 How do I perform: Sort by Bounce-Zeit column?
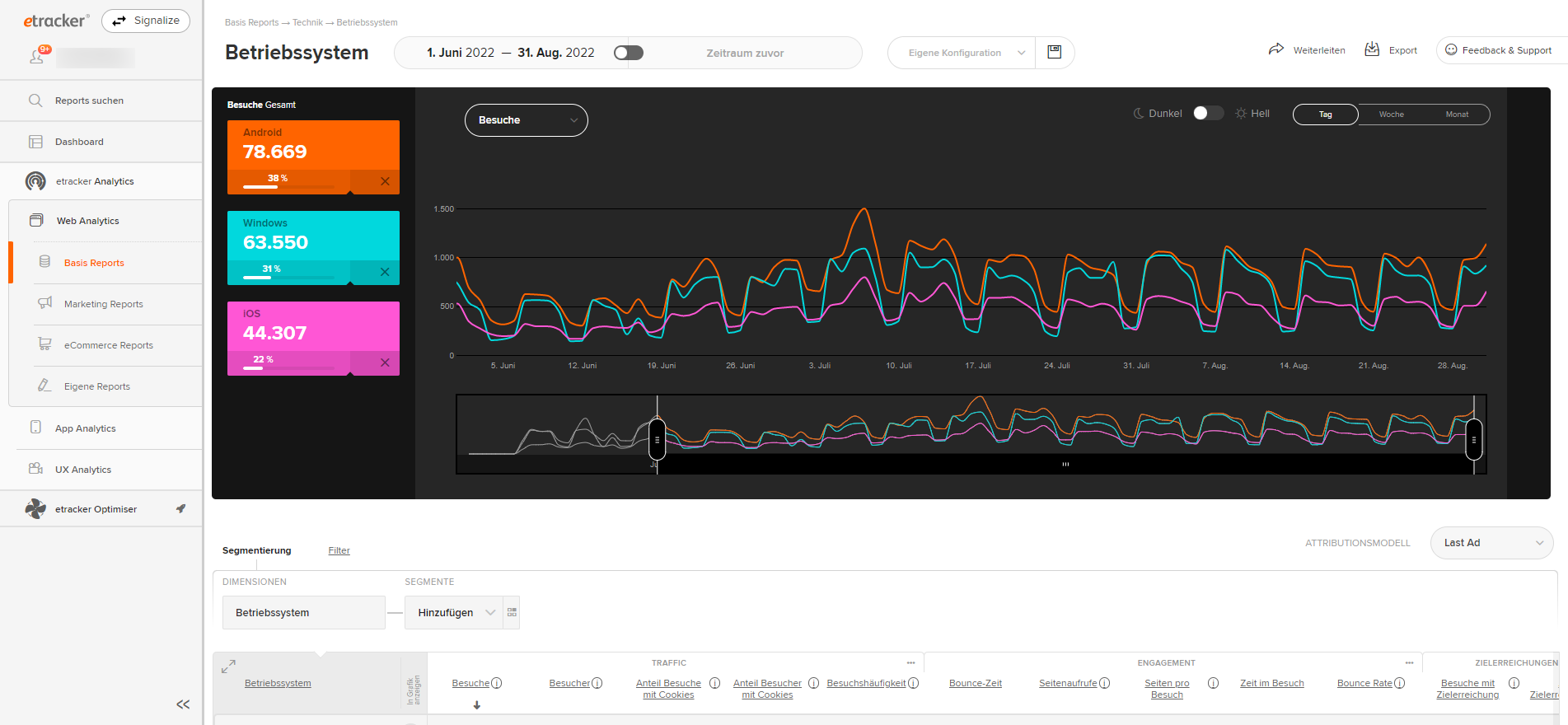pyautogui.click(x=976, y=683)
